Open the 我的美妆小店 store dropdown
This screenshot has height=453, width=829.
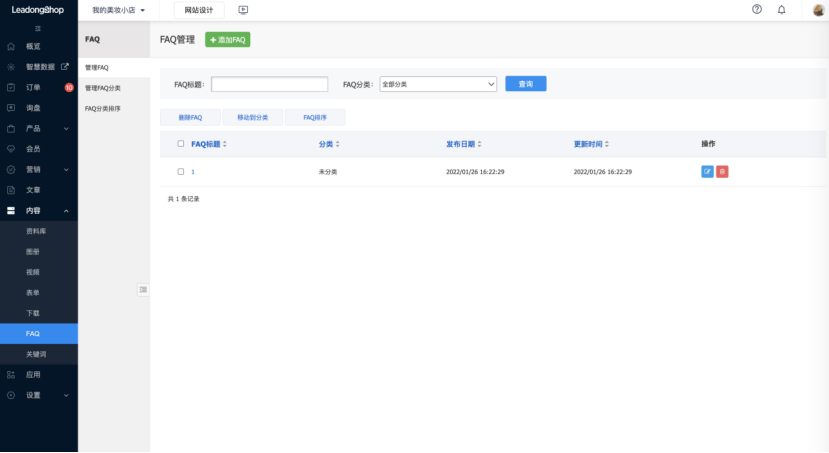point(118,10)
